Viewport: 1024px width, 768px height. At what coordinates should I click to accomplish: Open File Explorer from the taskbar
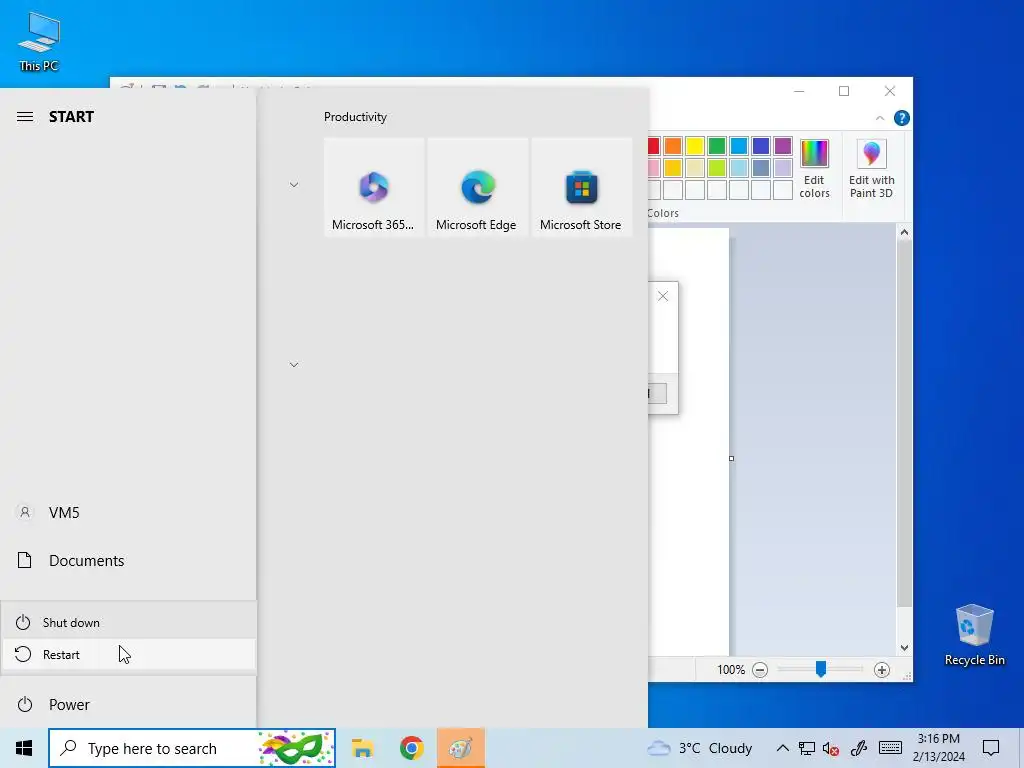(x=362, y=748)
